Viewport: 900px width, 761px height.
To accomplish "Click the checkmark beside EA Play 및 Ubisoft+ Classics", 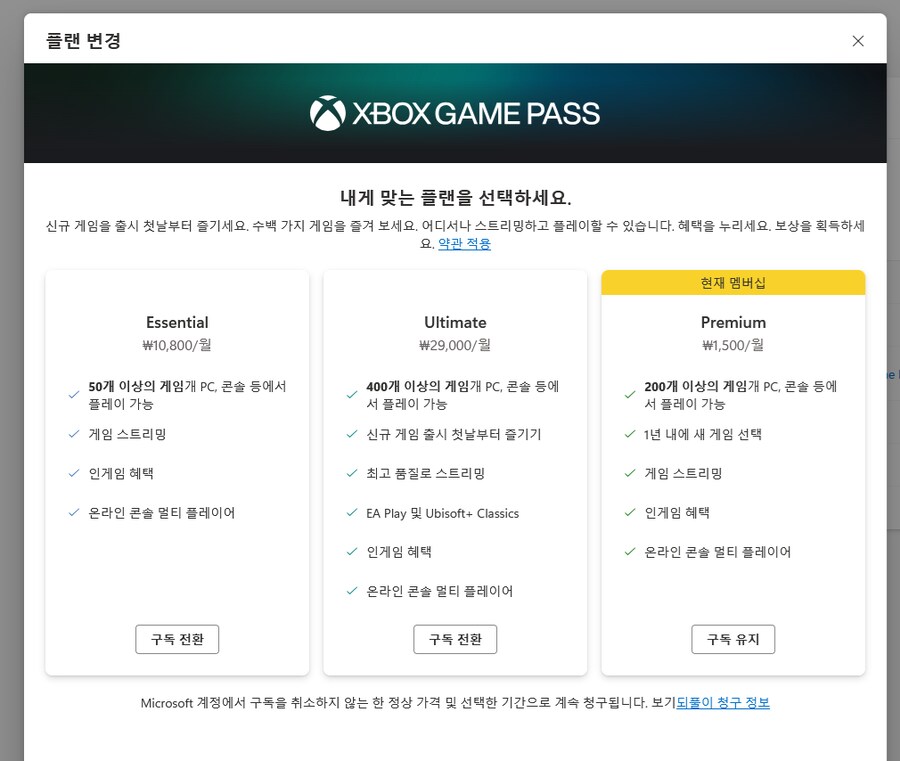I will [x=352, y=513].
